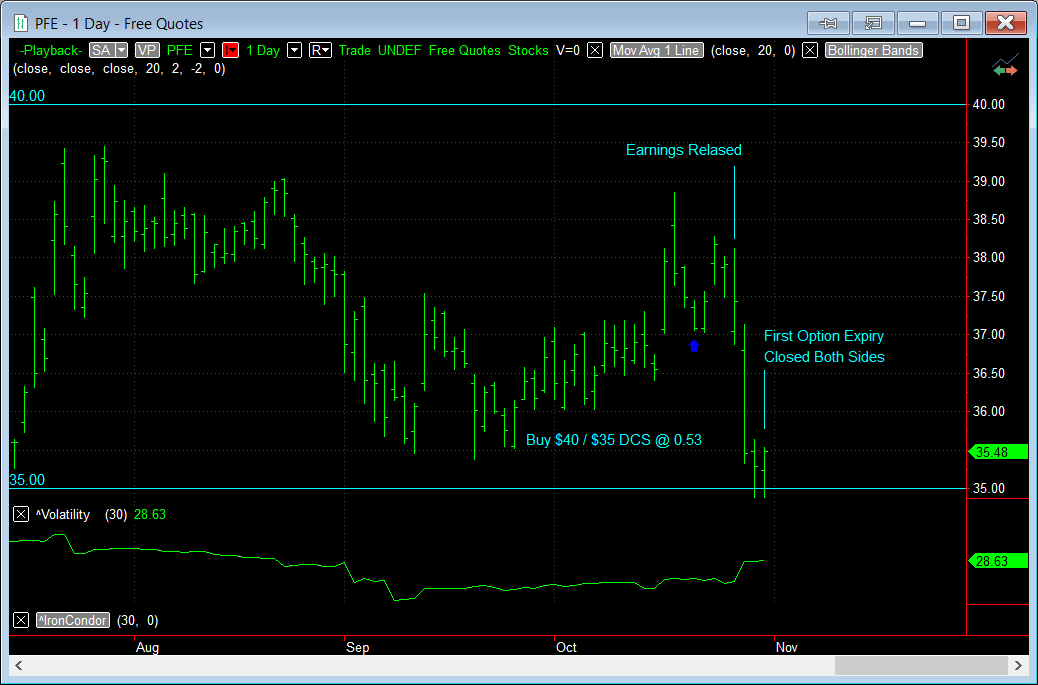Click the Sep date axis label

(x=357, y=647)
